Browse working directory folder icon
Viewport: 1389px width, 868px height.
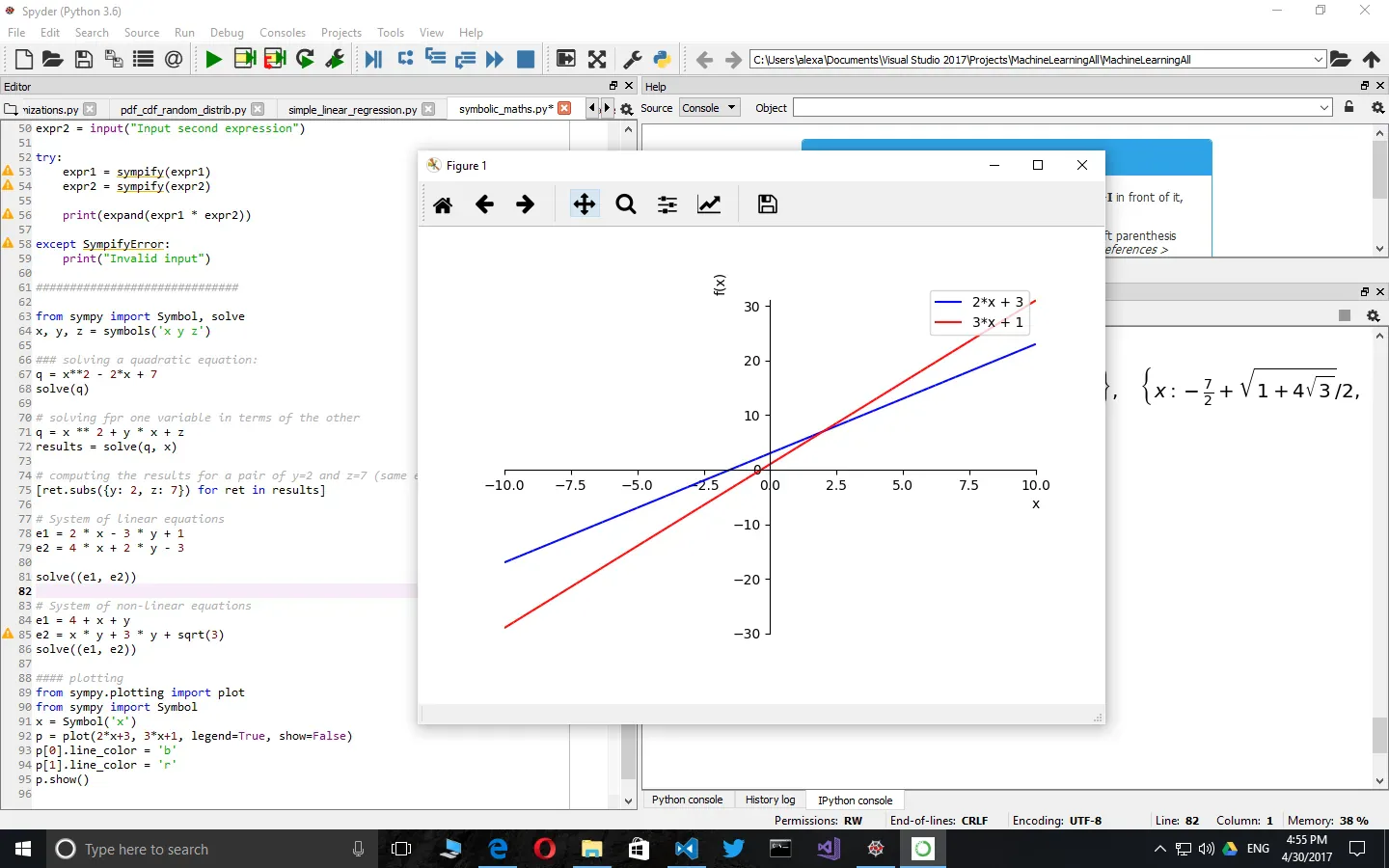pyautogui.click(x=1341, y=60)
